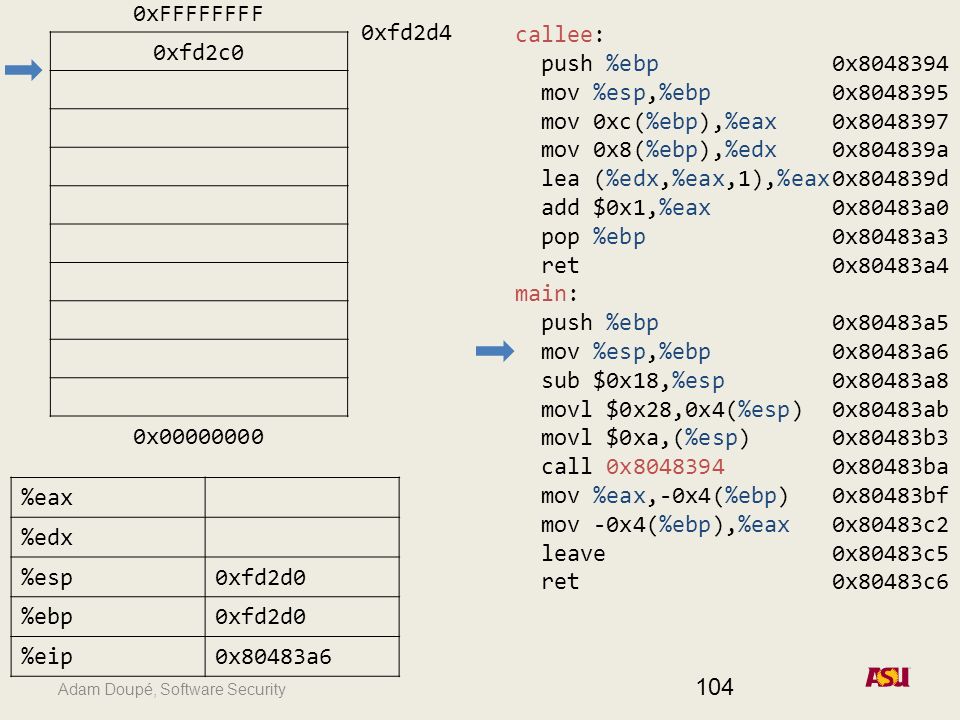Click the add $0x1,%eax instruction

[x=626, y=208]
